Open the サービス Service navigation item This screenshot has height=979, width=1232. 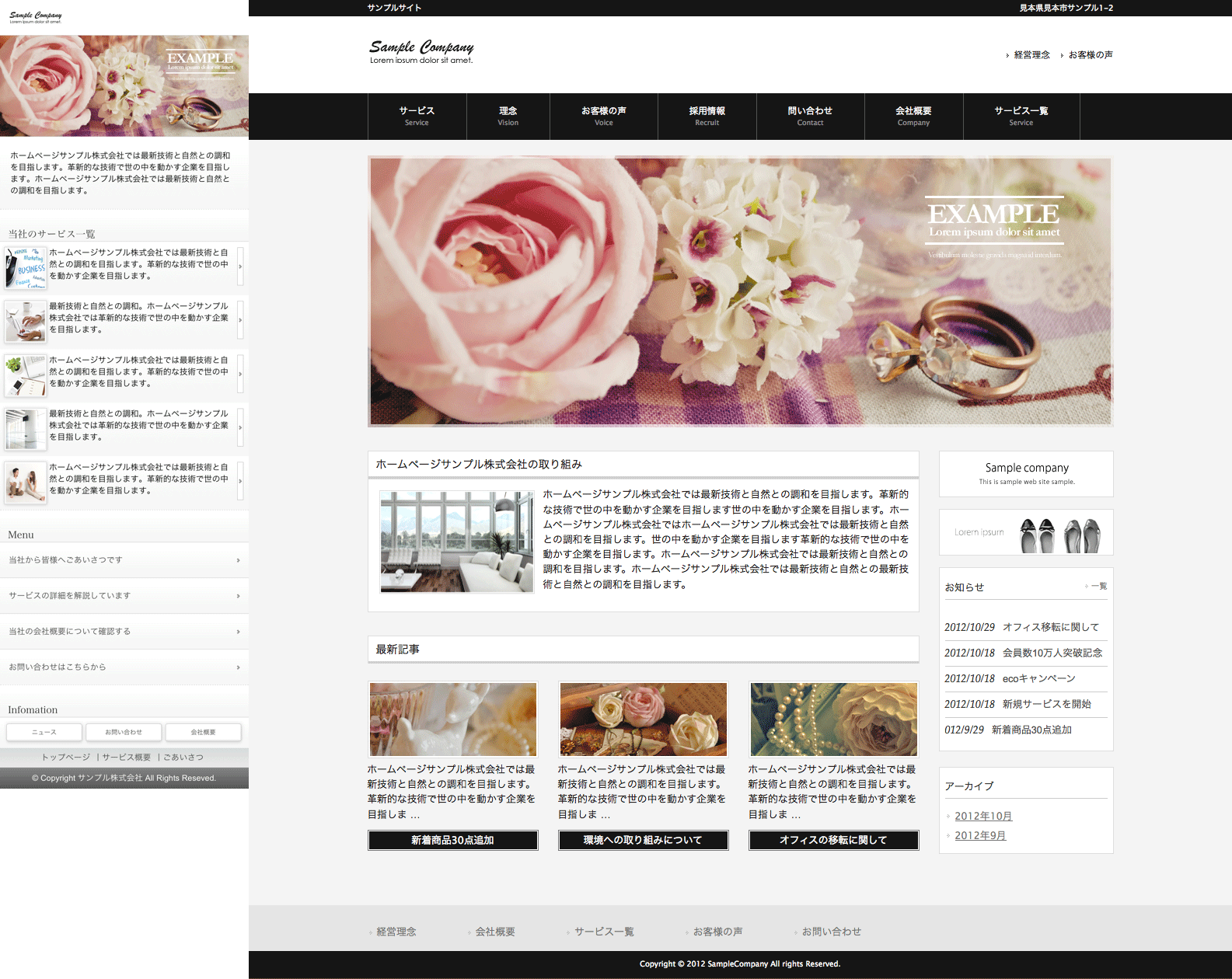click(417, 117)
